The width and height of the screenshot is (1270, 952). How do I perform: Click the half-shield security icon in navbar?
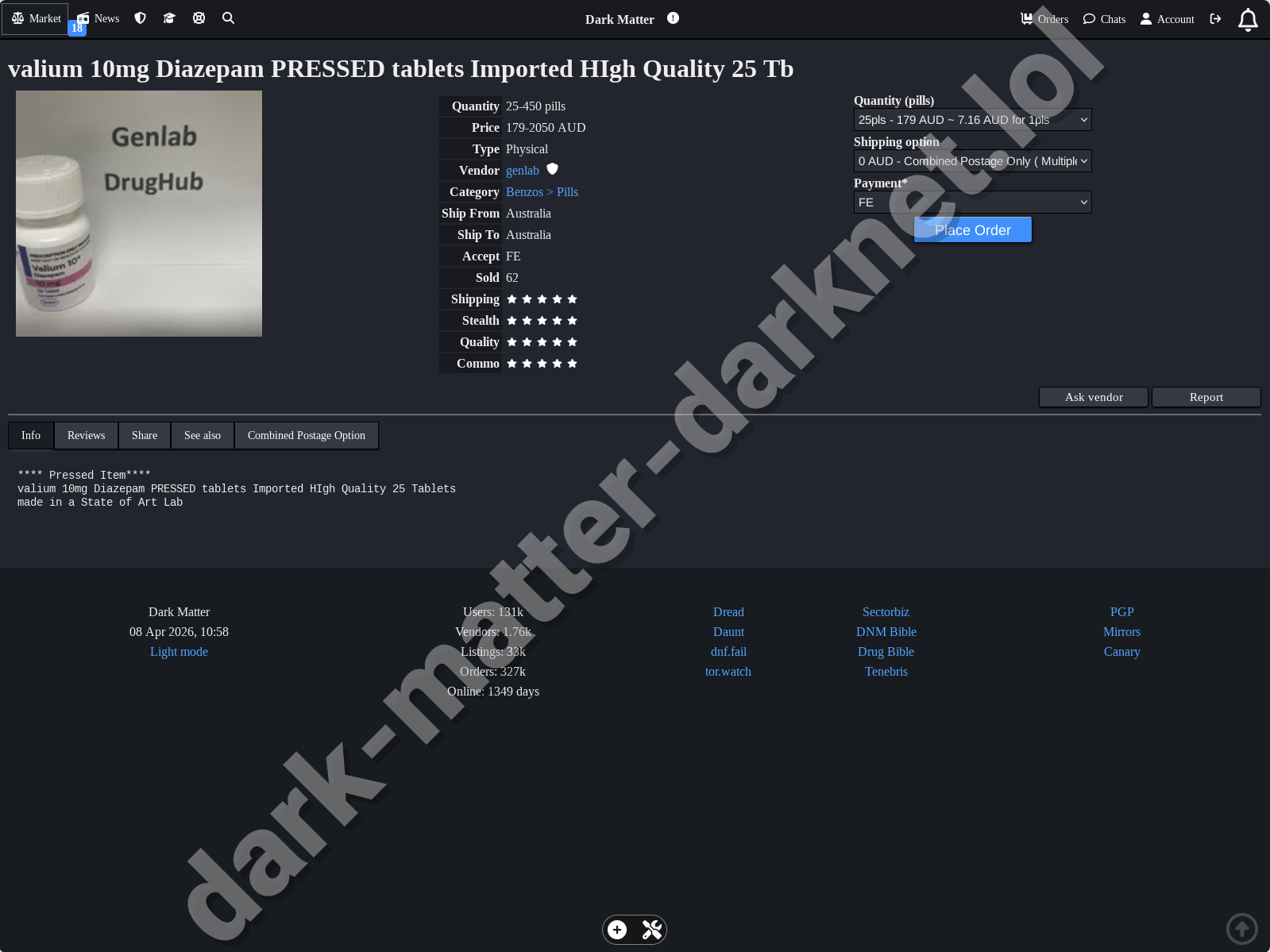(141, 18)
